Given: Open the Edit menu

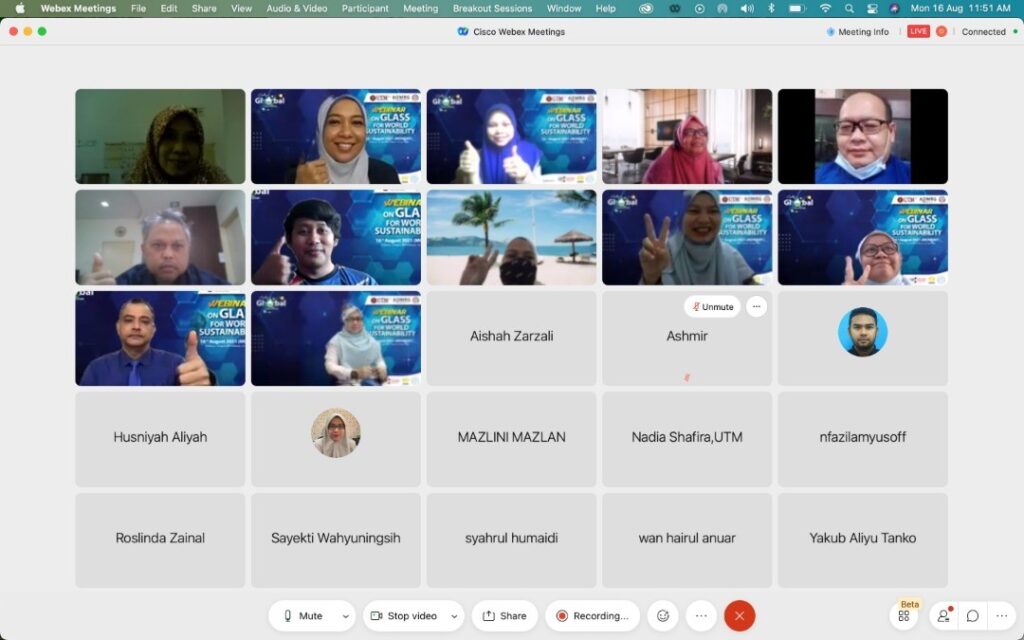Looking at the screenshot, I should point(169,8).
